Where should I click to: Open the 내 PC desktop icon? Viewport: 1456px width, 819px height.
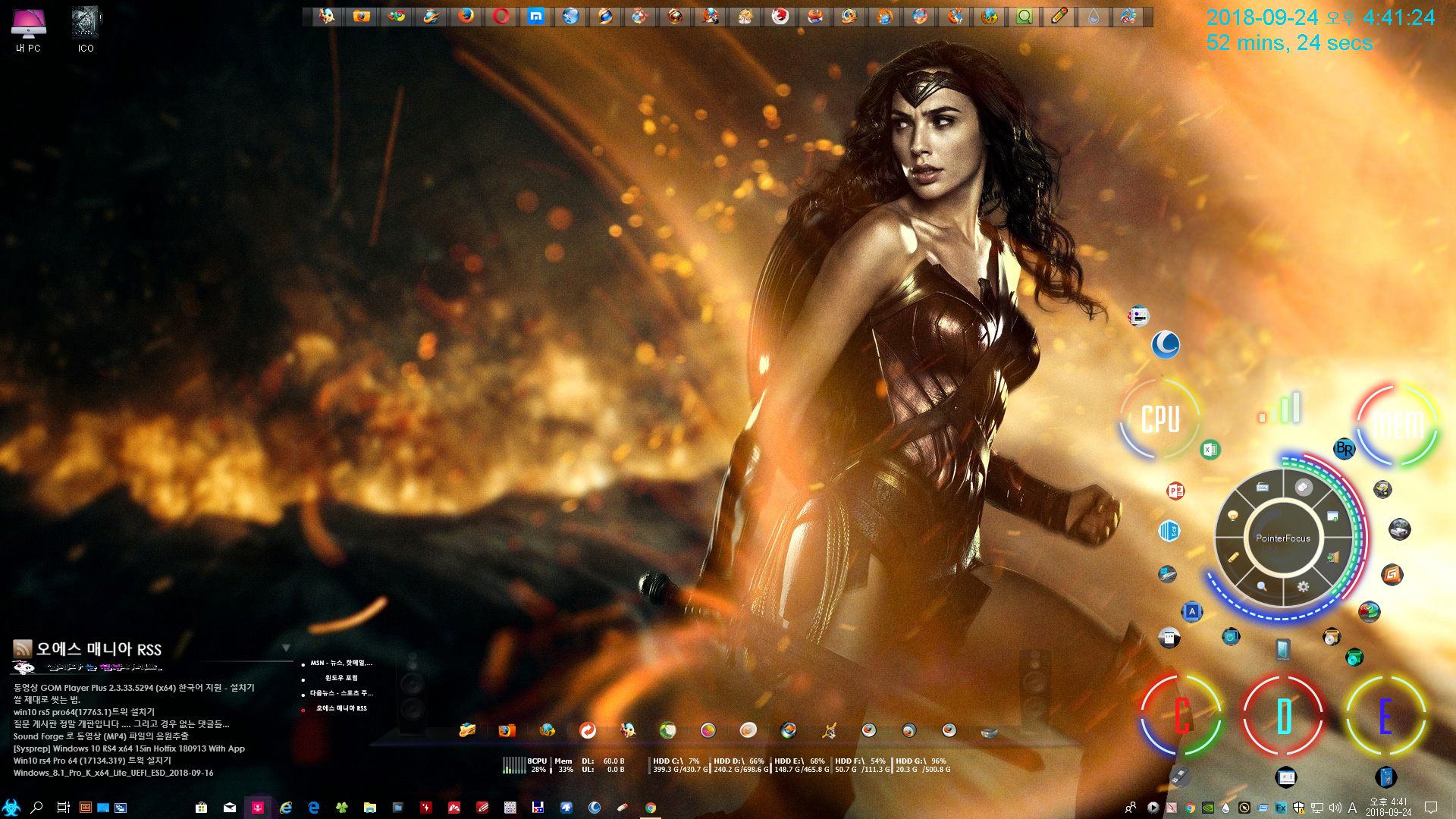[x=28, y=30]
